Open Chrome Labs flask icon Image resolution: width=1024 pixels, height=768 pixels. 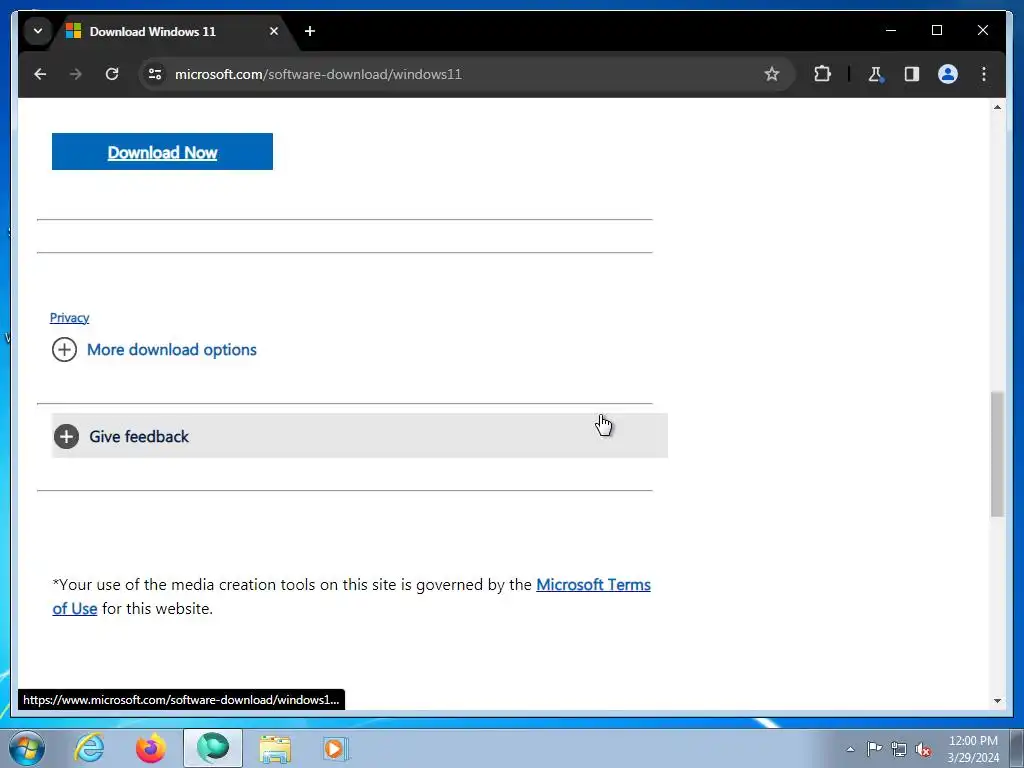[875, 74]
